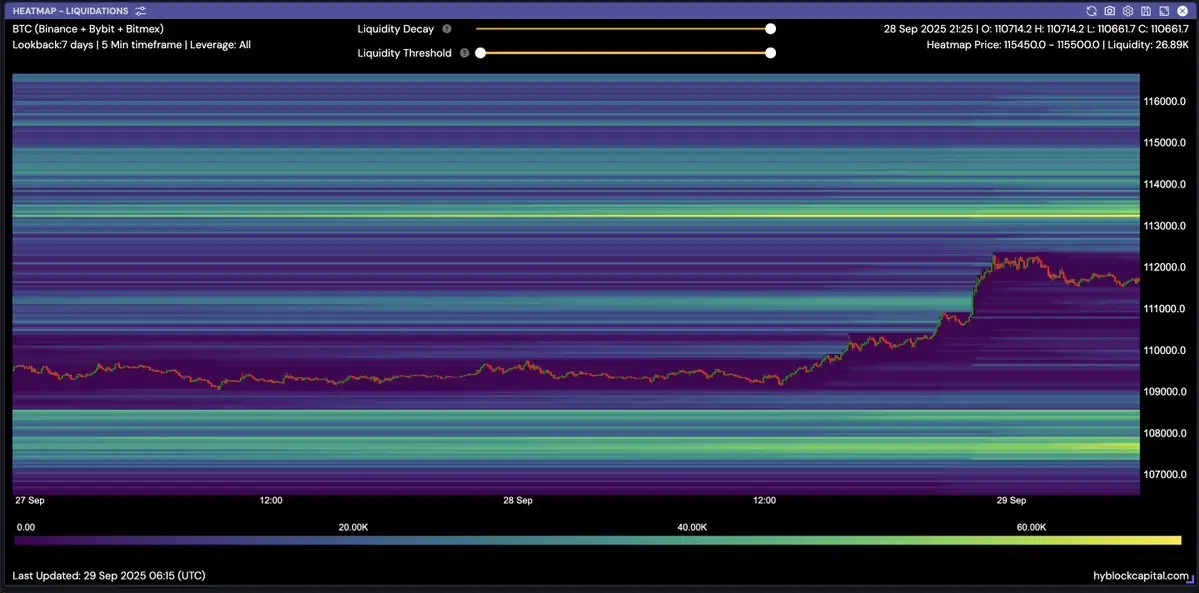Click the 60.00K color scale label

tap(1032, 527)
